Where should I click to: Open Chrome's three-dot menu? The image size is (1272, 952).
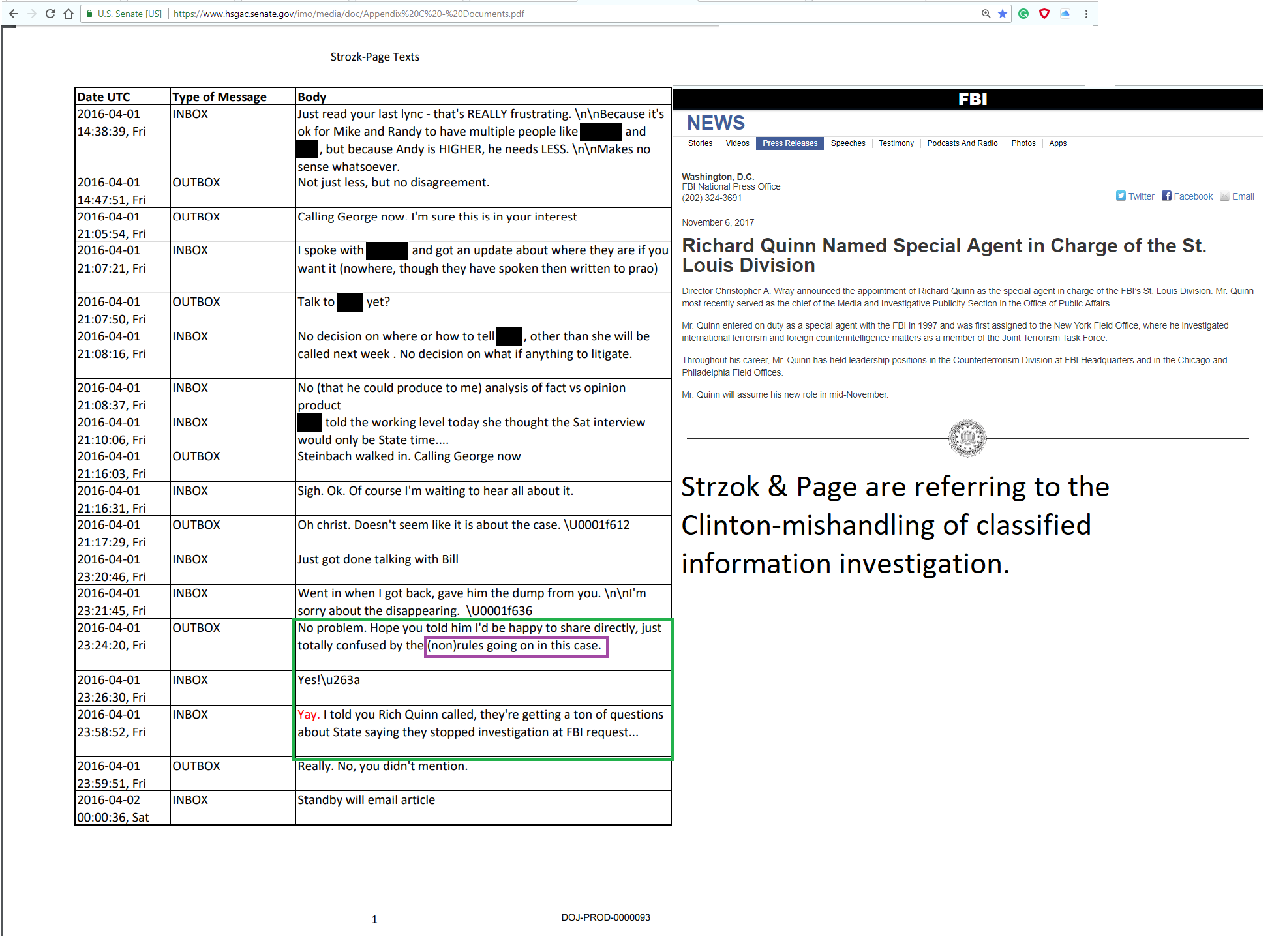tap(1086, 14)
